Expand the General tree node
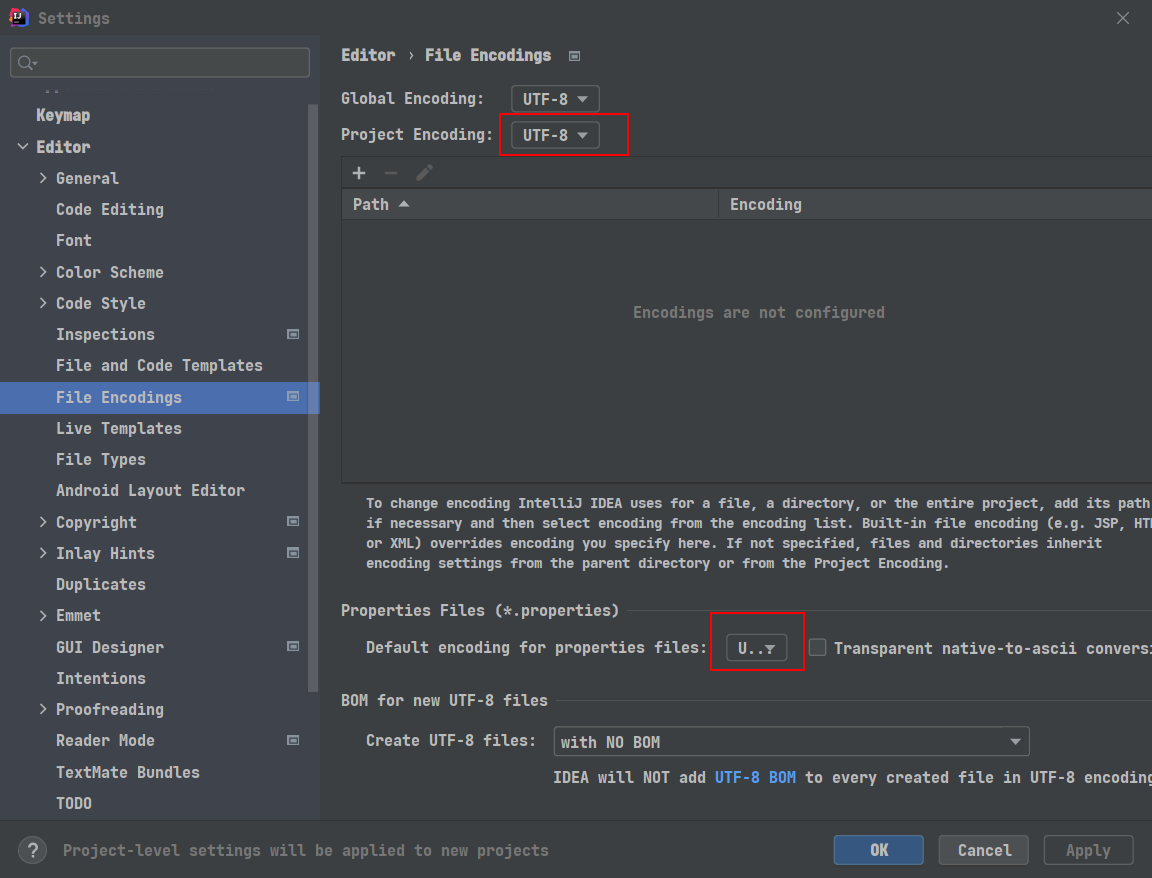The image size is (1152, 878). 43,179
